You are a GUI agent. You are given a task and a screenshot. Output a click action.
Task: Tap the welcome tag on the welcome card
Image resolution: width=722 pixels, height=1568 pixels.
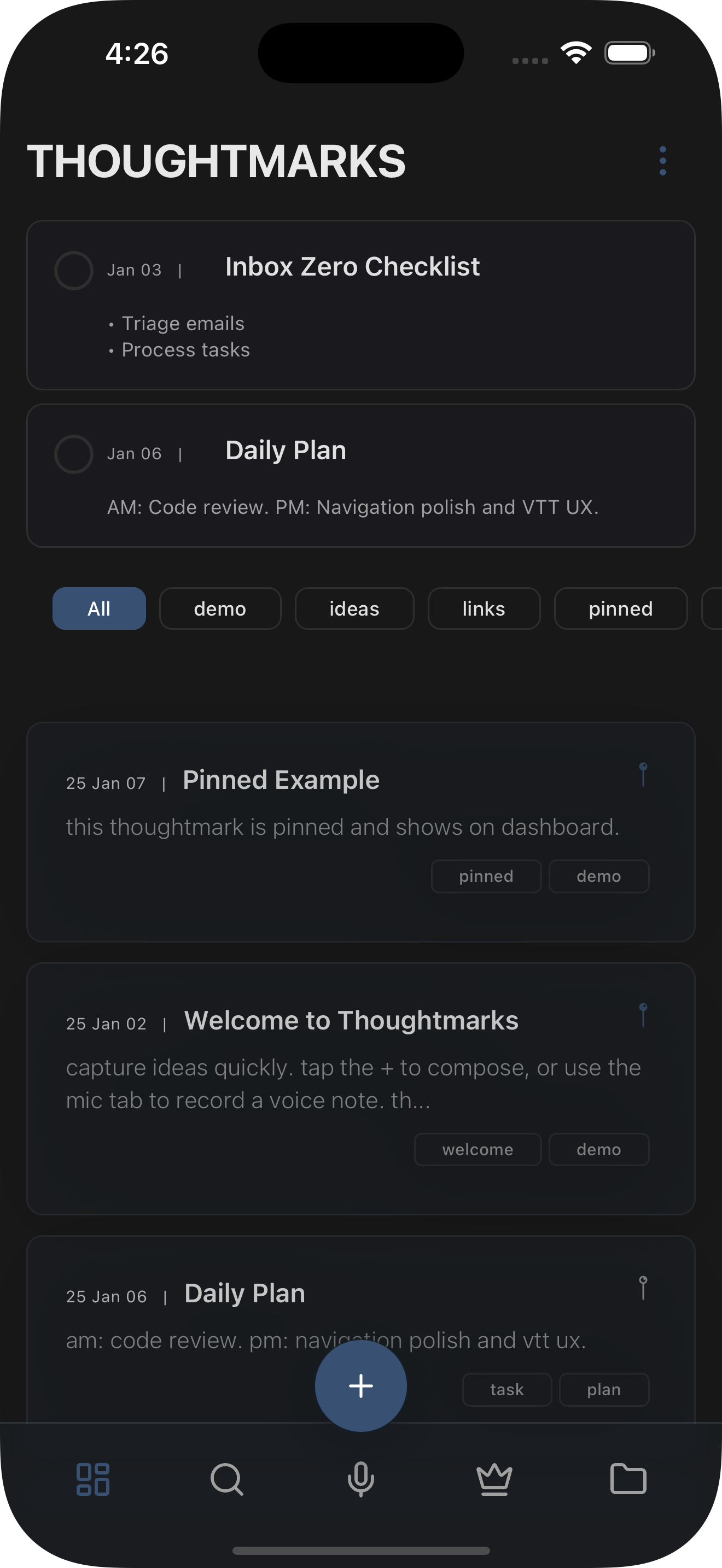[x=478, y=1149]
